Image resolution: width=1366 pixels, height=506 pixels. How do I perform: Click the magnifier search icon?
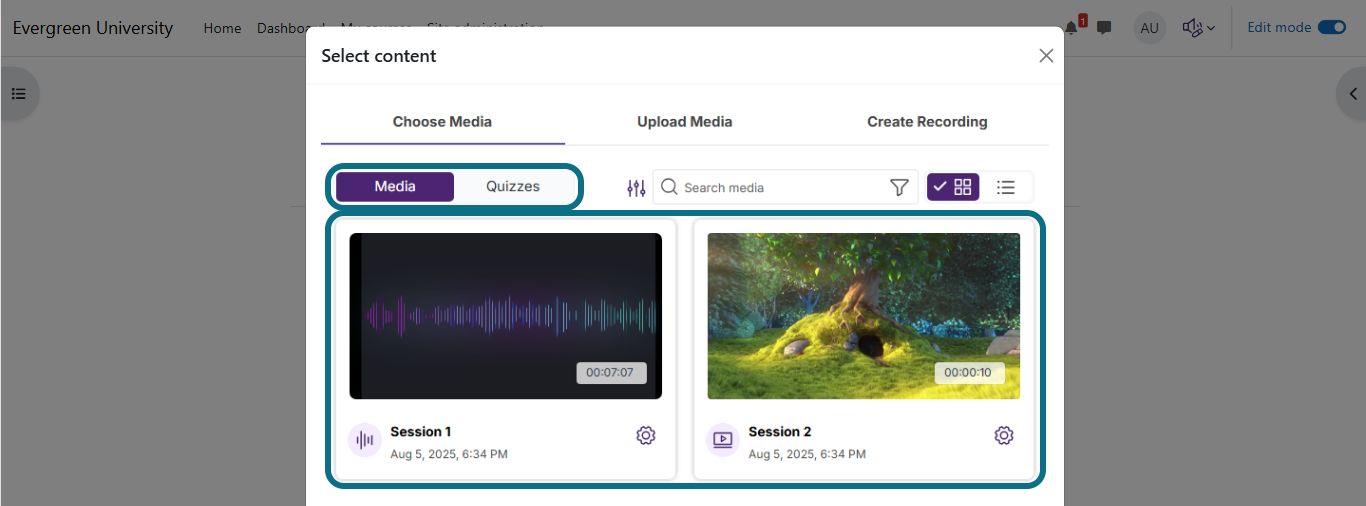pyautogui.click(x=670, y=187)
